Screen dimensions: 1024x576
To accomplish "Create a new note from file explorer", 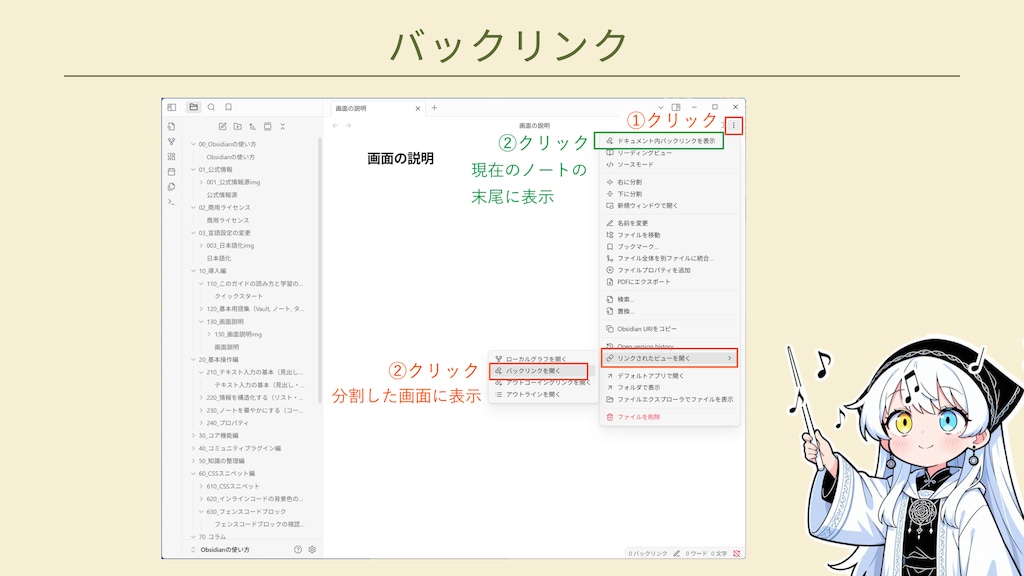I will (x=222, y=126).
